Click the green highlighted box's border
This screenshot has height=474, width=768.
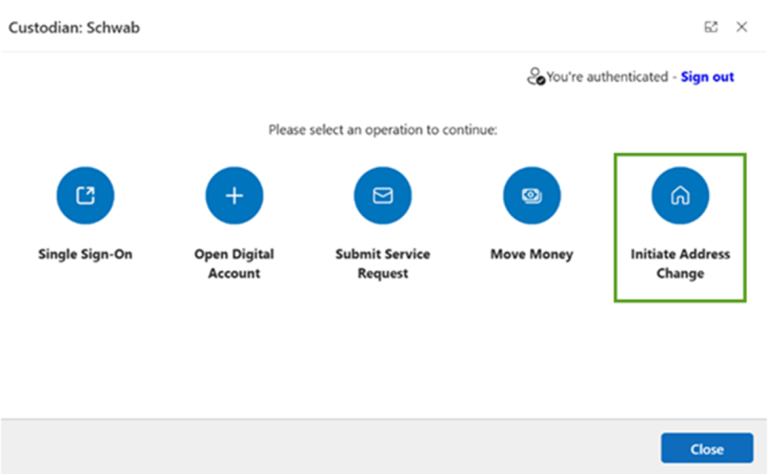pos(680,155)
